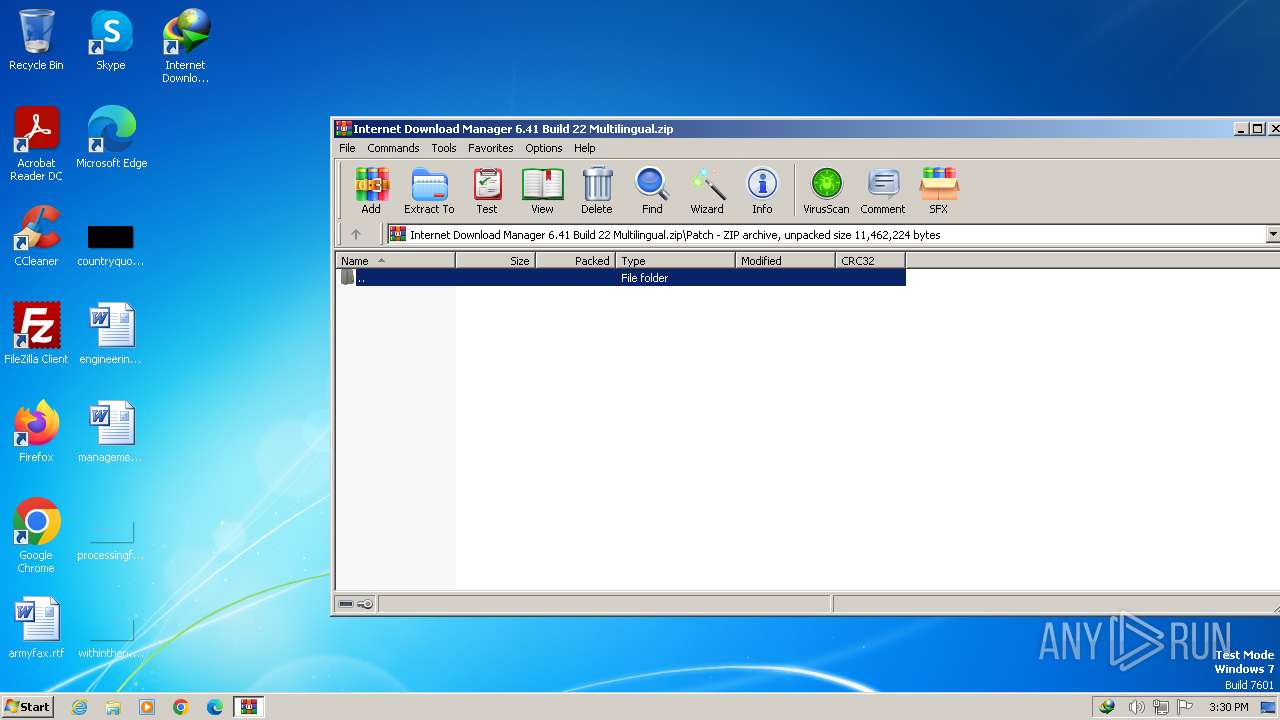Open Internet Explorer from the taskbar

click(79, 707)
